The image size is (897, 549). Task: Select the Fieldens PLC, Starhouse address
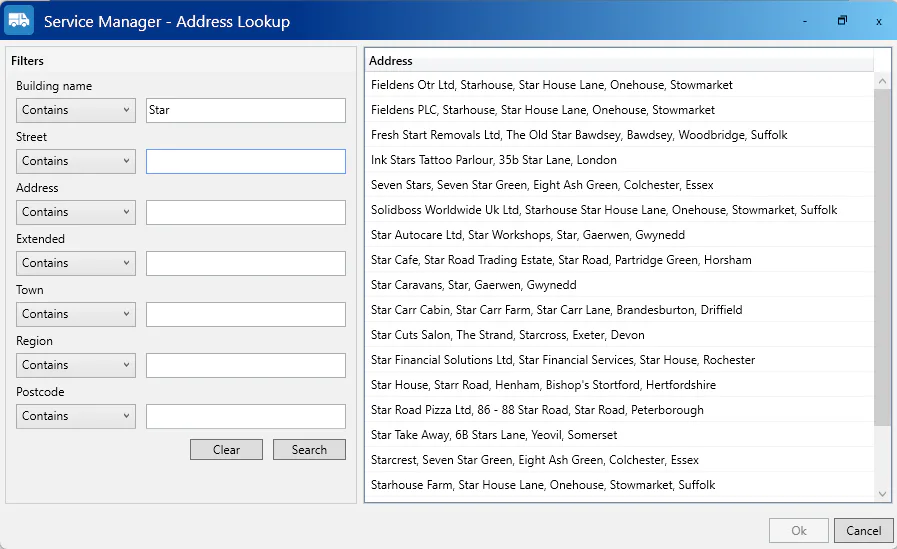(620, 110)
